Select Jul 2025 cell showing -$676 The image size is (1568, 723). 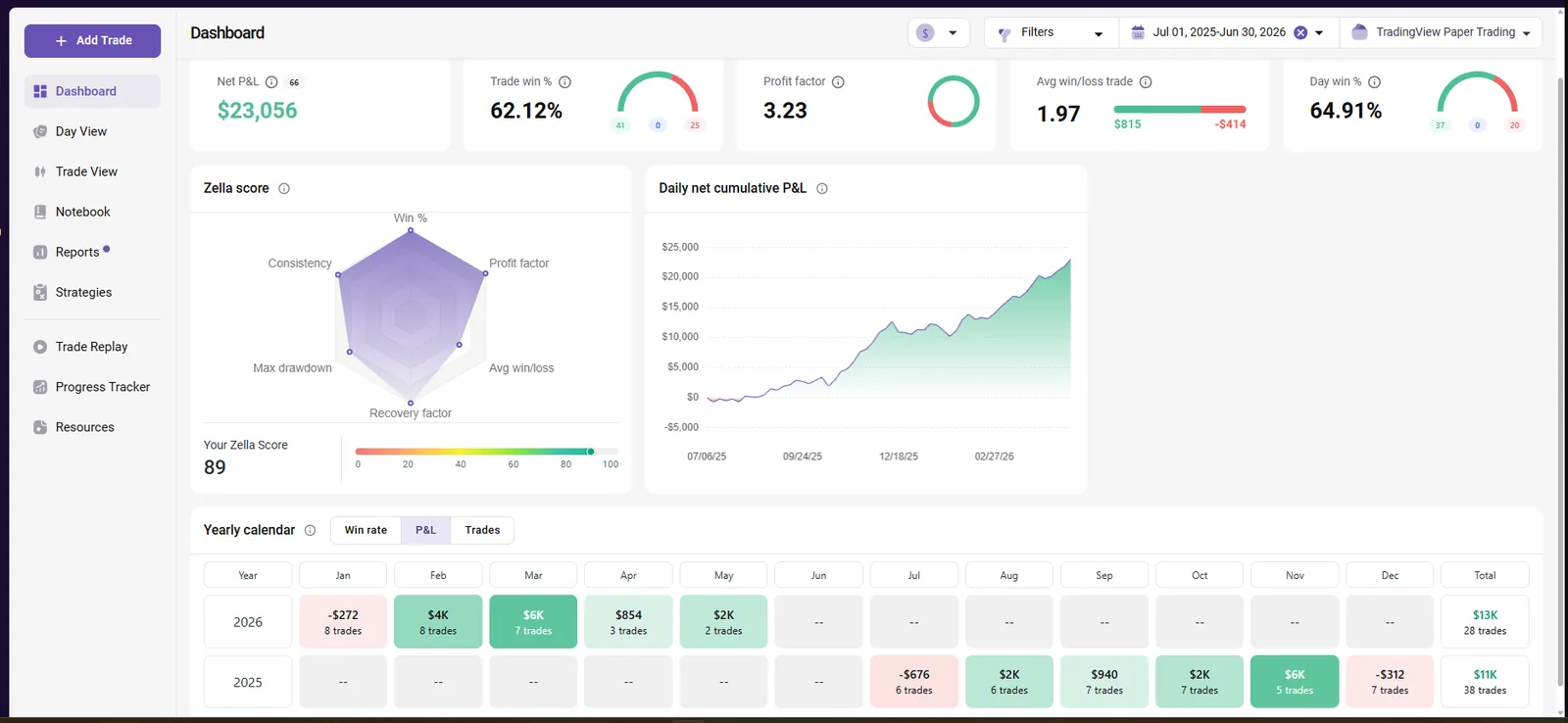(x=913, y=682)
